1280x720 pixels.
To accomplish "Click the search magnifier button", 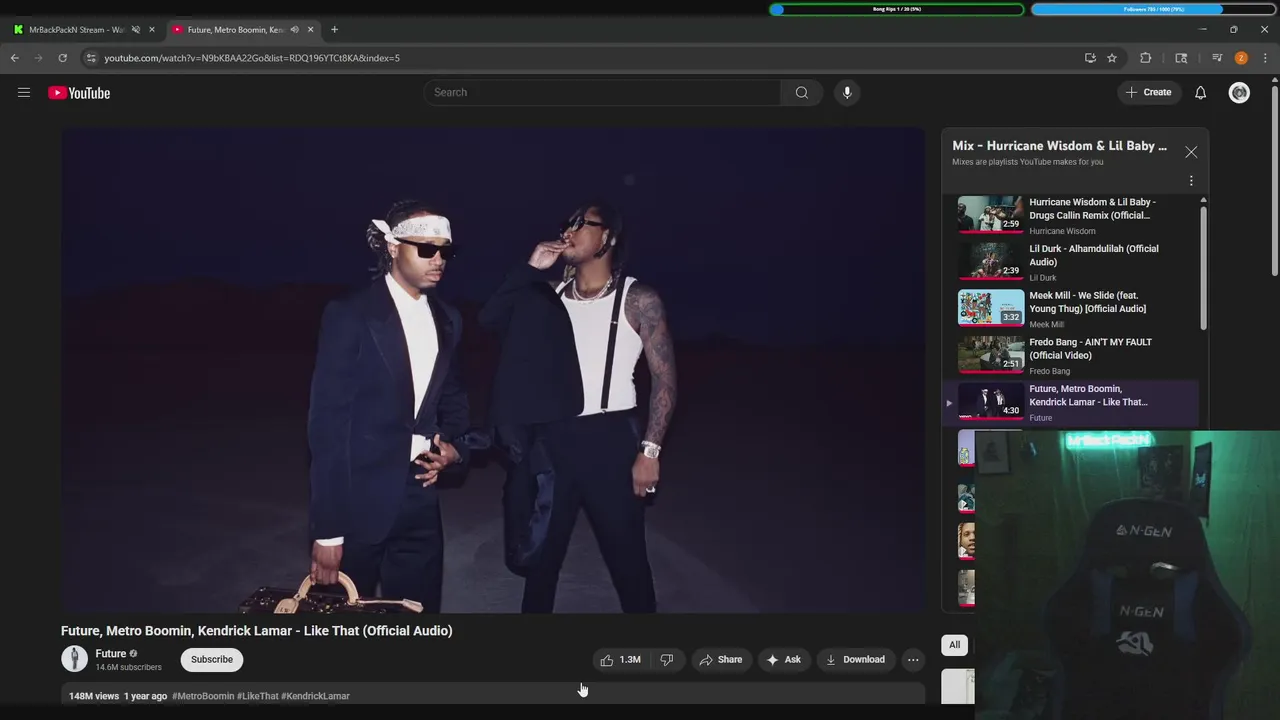I will [801, 93].
